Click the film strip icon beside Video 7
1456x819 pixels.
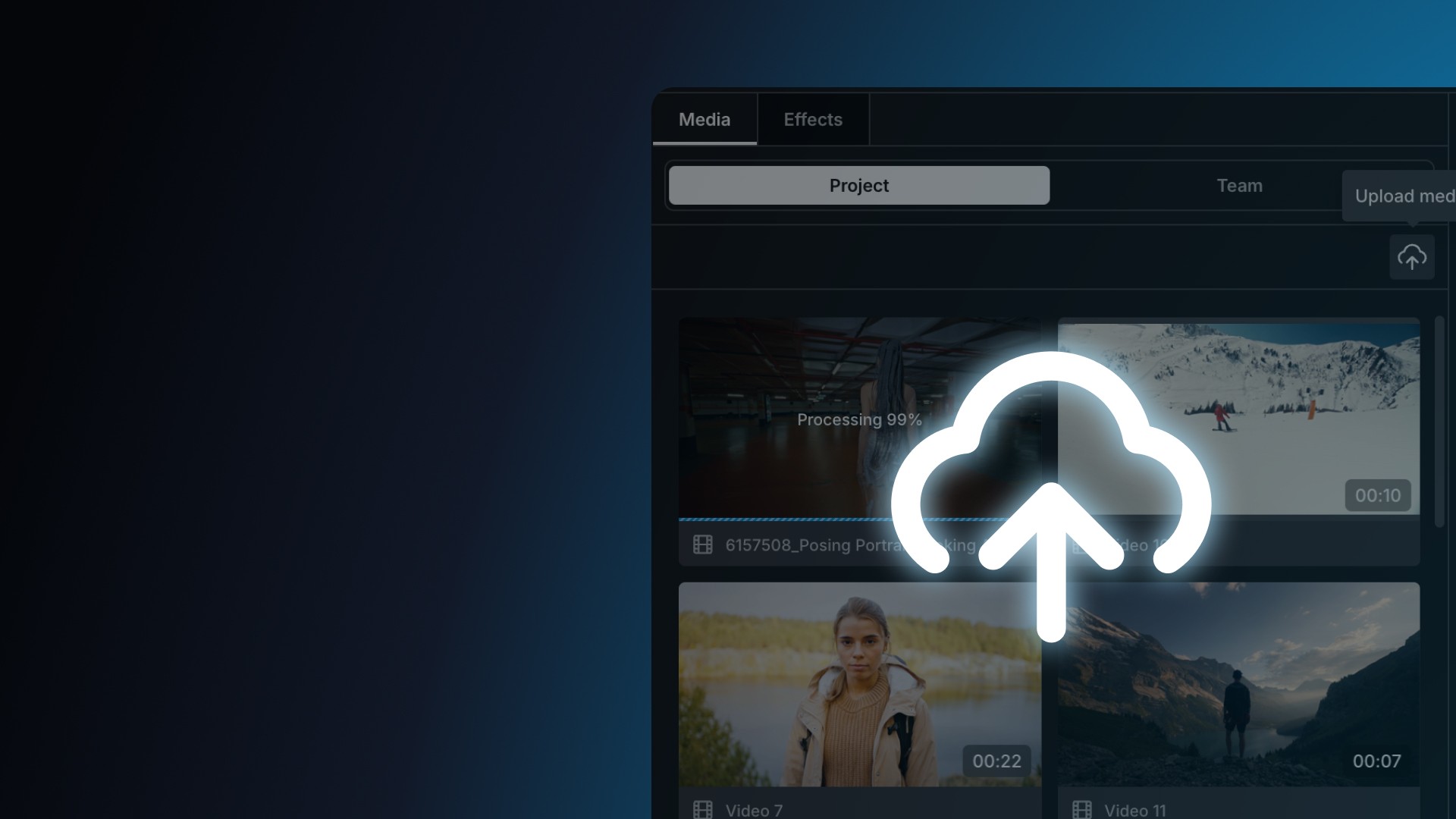pos(703,809)
